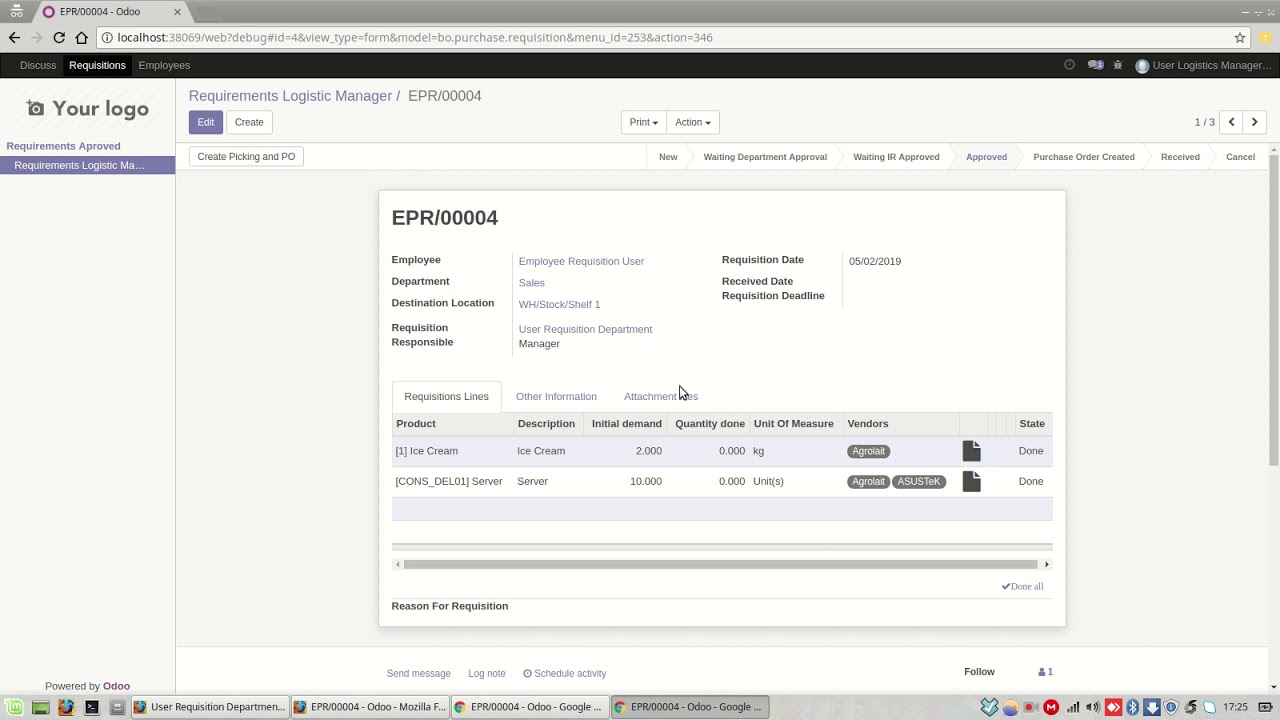Open the User Logistics Manager menu
The height and width of the screenshot is (720, 1280).
click(1203, 65)
